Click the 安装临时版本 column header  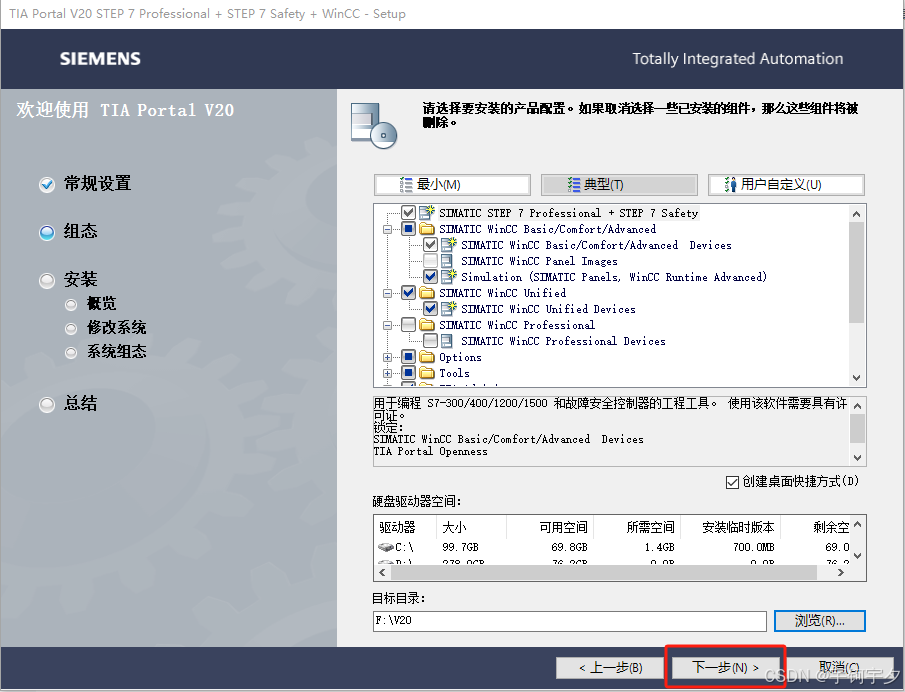click(x=731, y=527)
